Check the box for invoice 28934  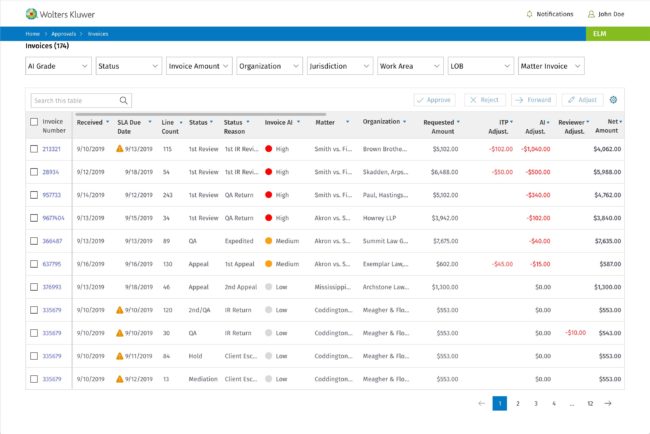[34, 172]
